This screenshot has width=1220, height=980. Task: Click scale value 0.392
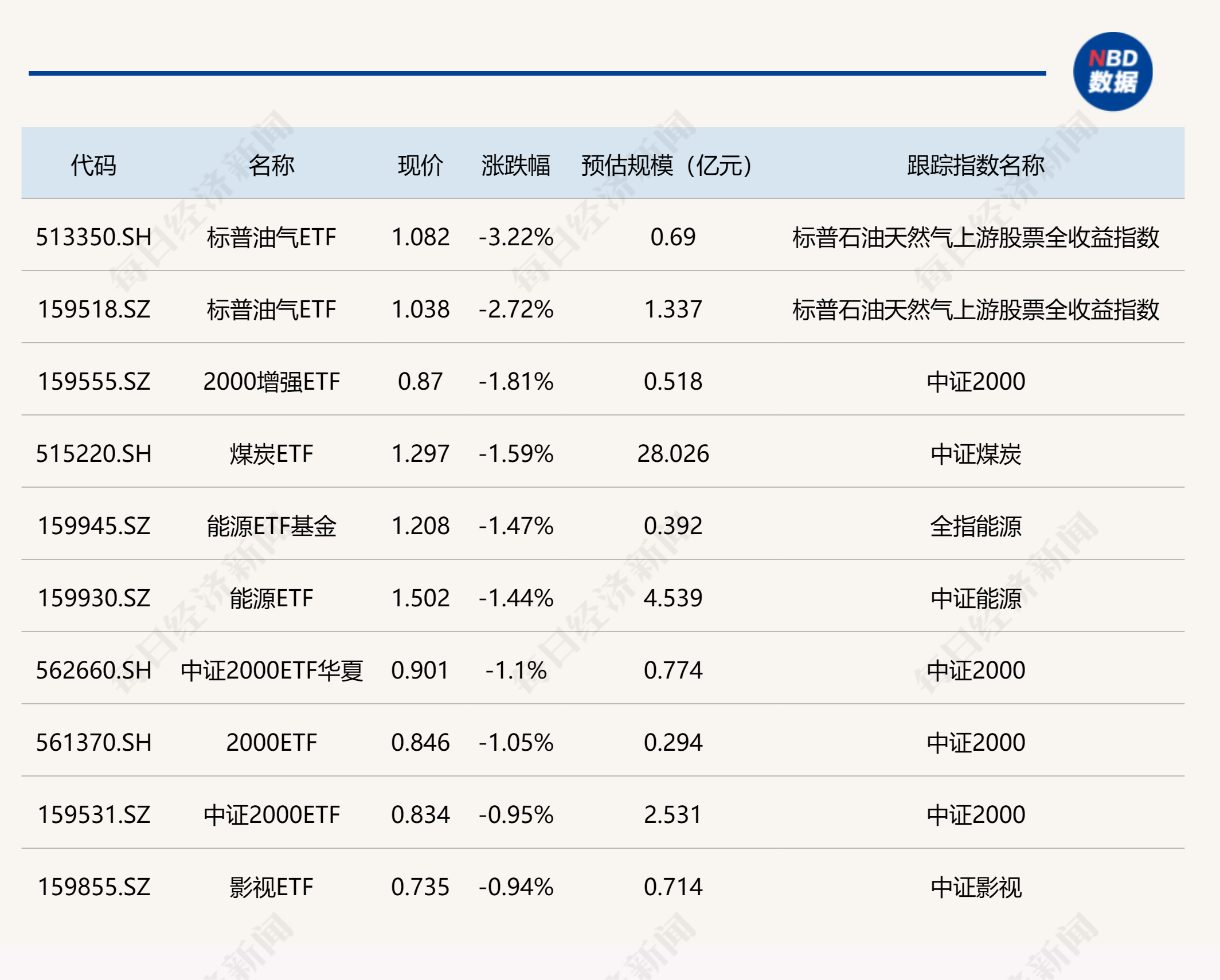[672, 526]
